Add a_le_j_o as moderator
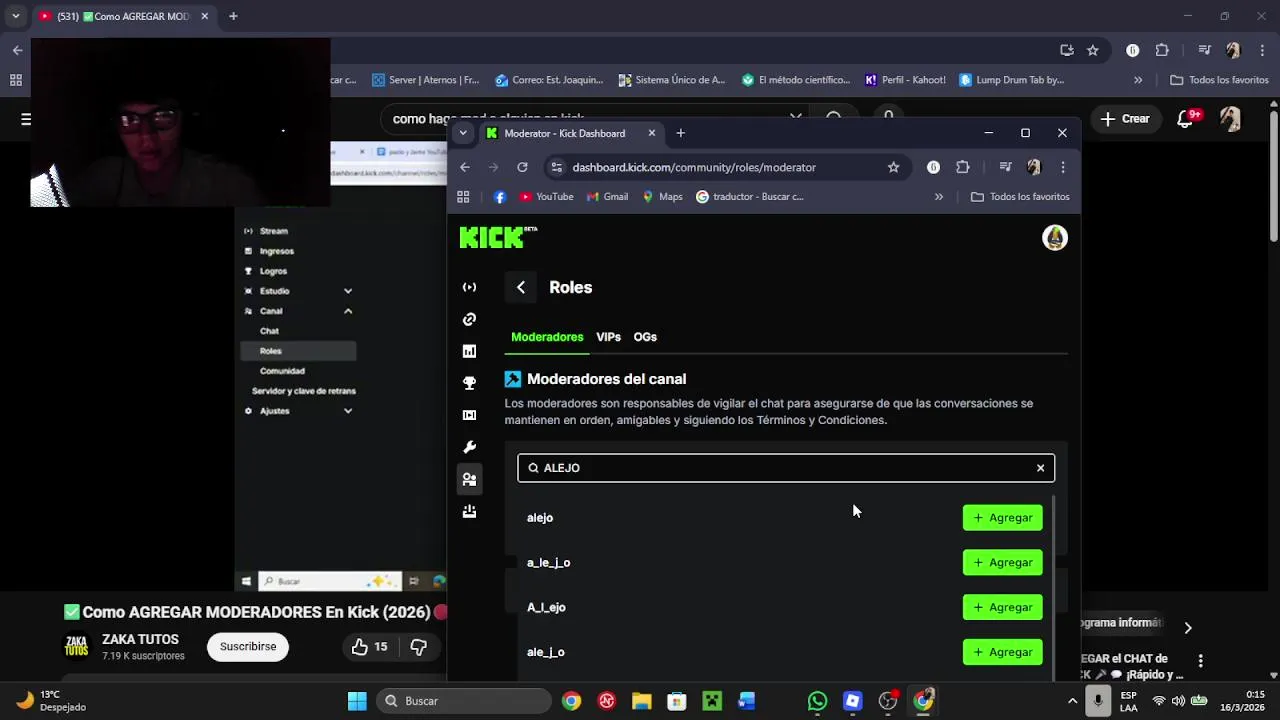 coord(1002,563)
